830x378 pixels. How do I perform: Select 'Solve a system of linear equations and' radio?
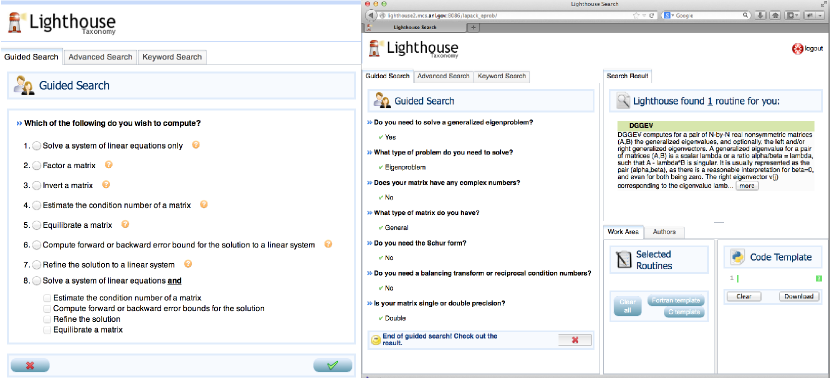pos(37,281)
